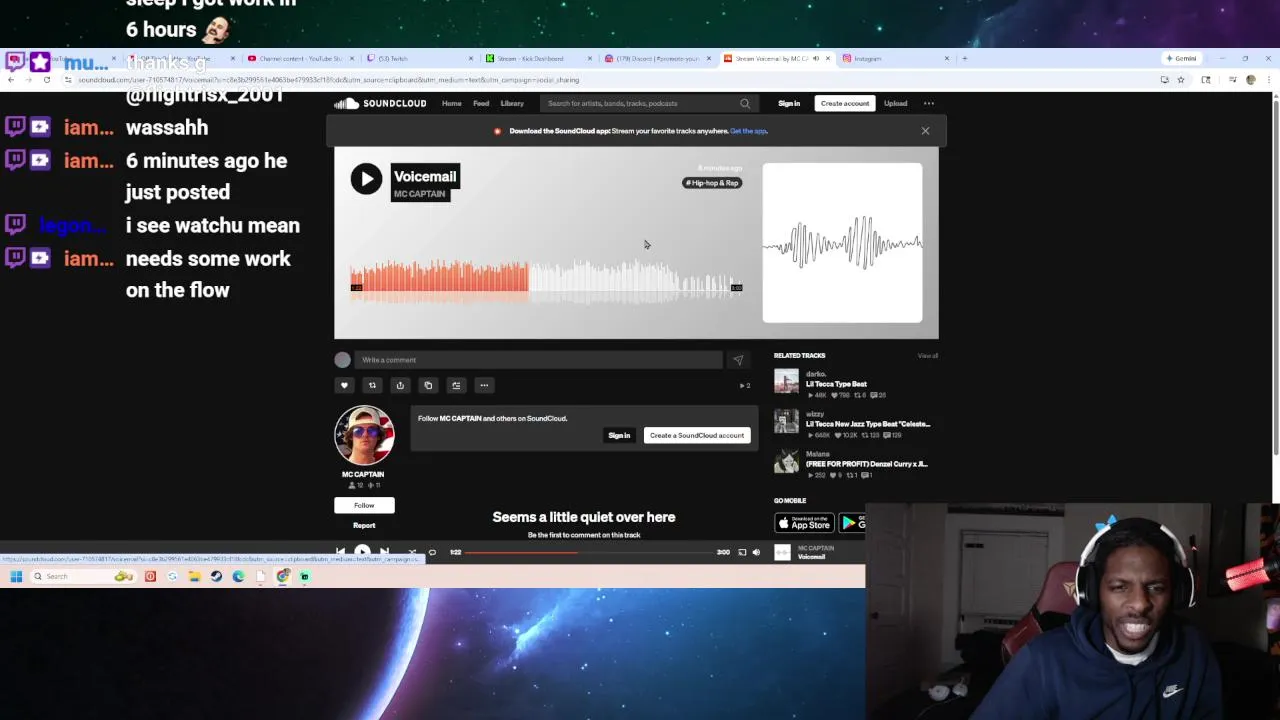Viewport: 1280px width, 720px height.
Task: Mute the Voicemail tab via its speaker icon
Action: click(x=815, y=58)
